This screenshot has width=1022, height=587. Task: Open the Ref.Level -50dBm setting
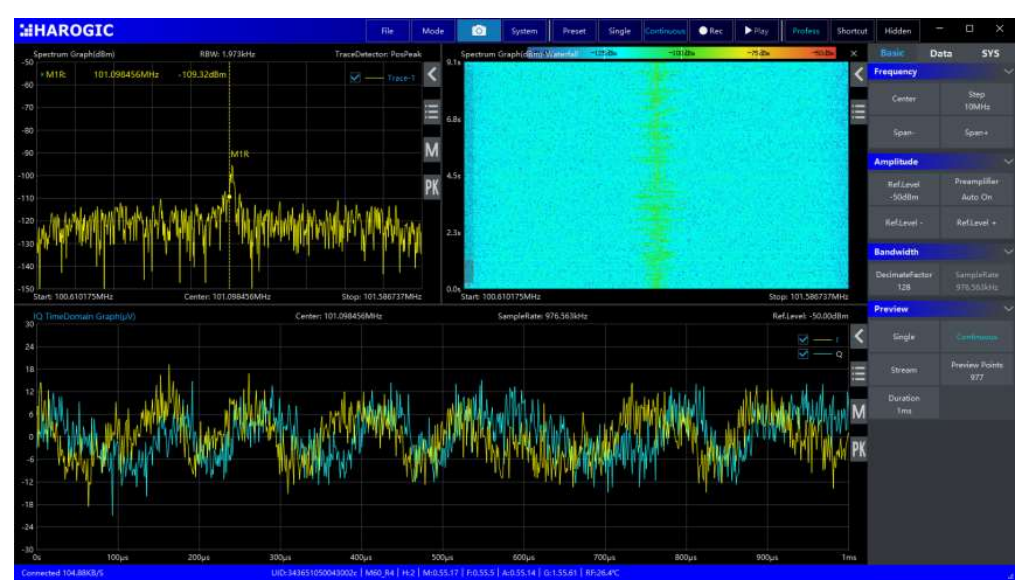coord(903,190)
